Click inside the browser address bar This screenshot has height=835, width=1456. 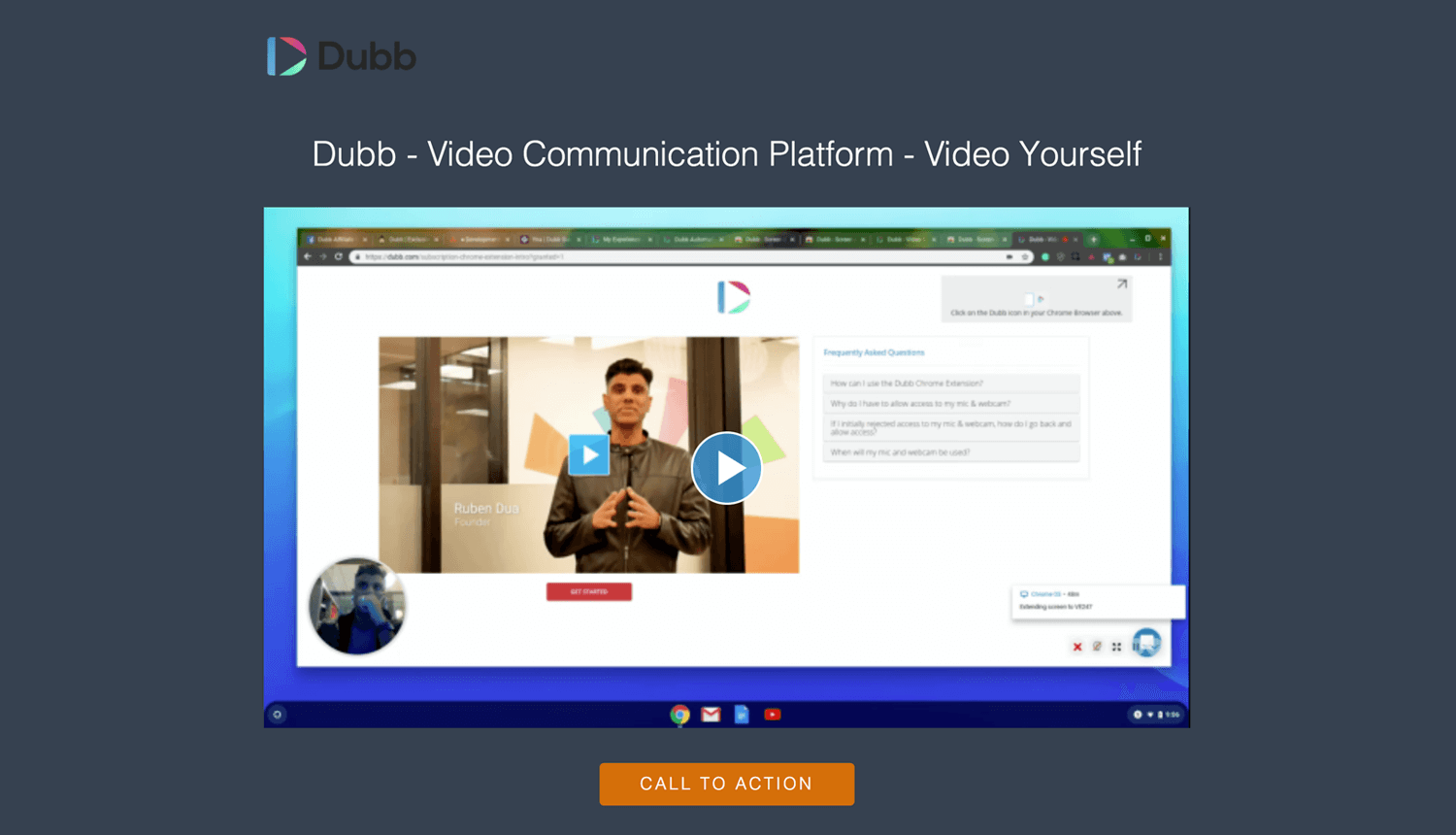(582, 256)
